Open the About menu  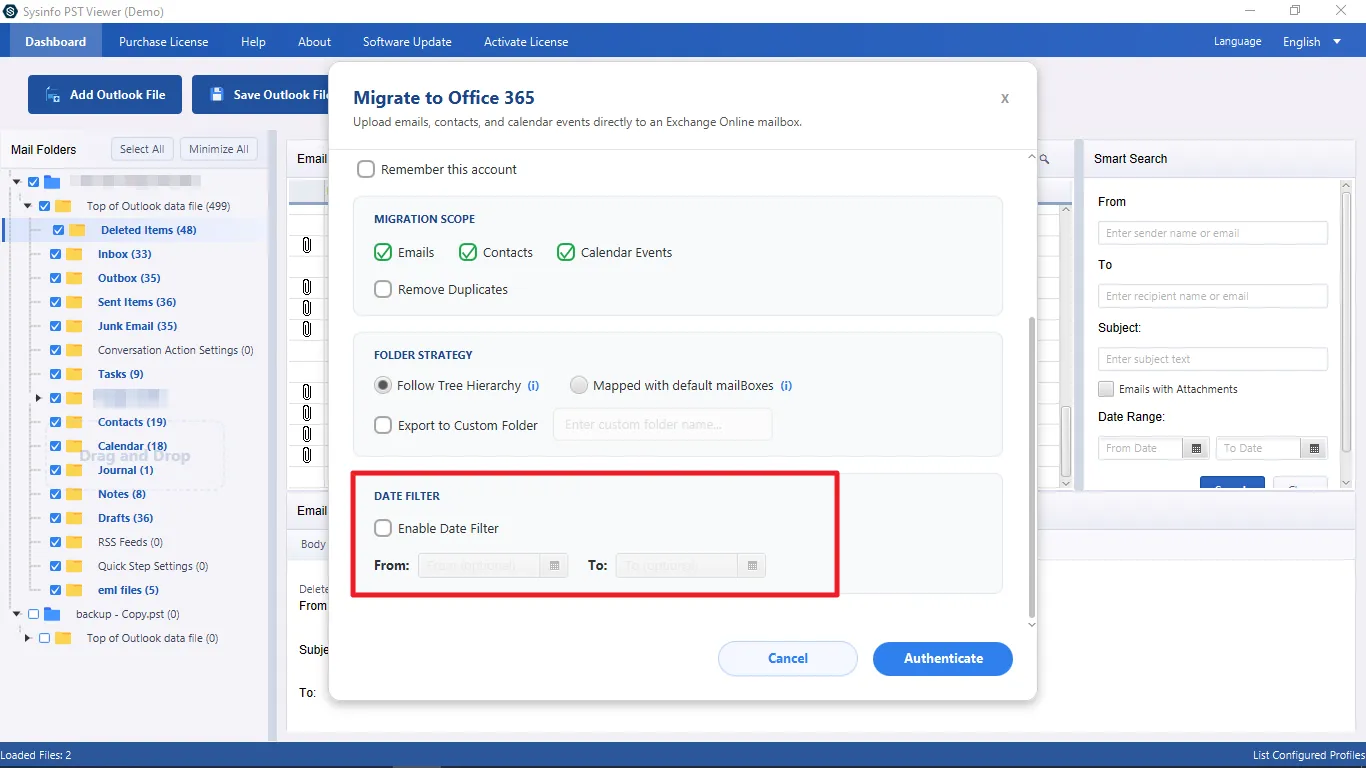pos(314,42)
